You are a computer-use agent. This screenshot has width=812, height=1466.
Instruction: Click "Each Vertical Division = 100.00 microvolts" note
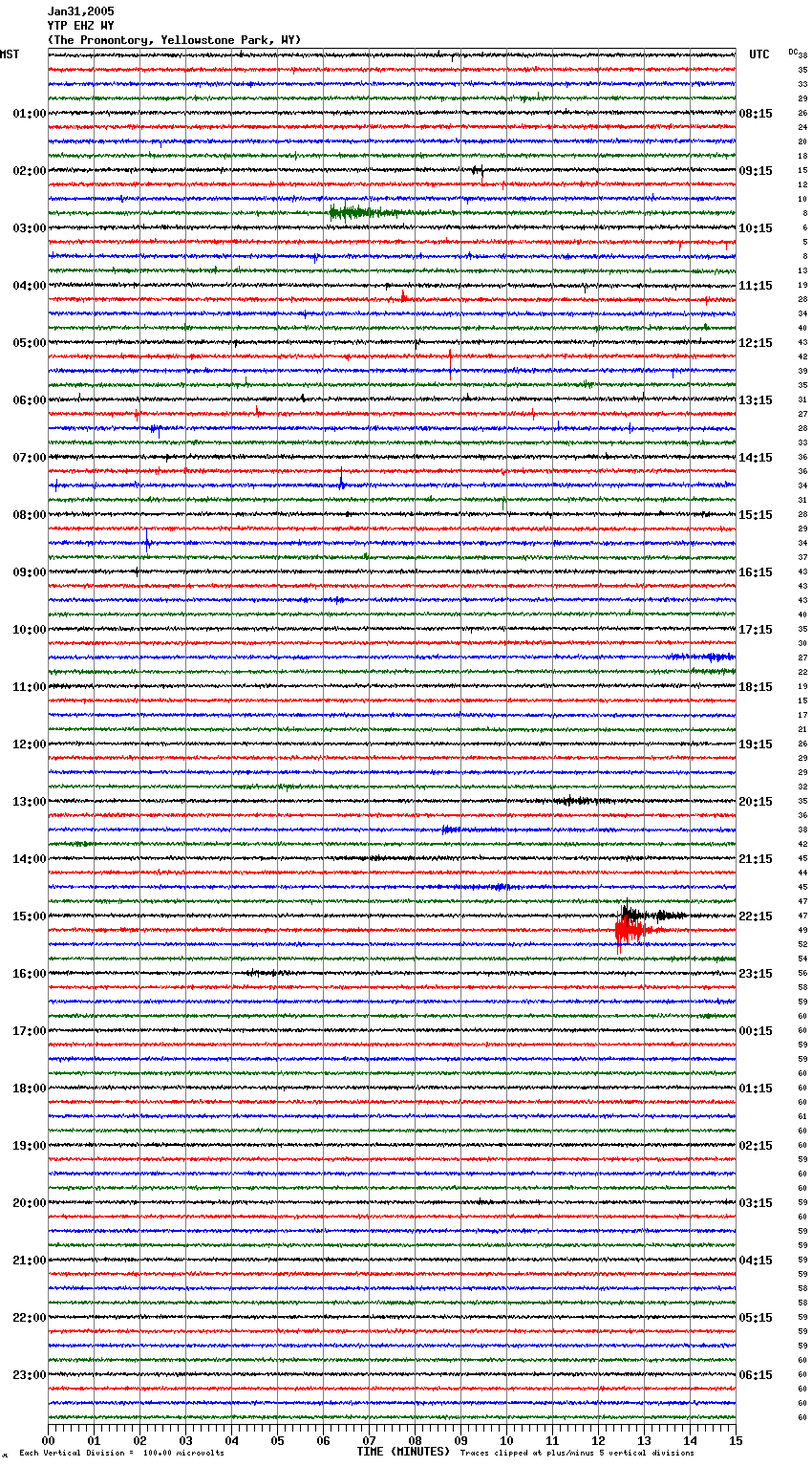121,1453
